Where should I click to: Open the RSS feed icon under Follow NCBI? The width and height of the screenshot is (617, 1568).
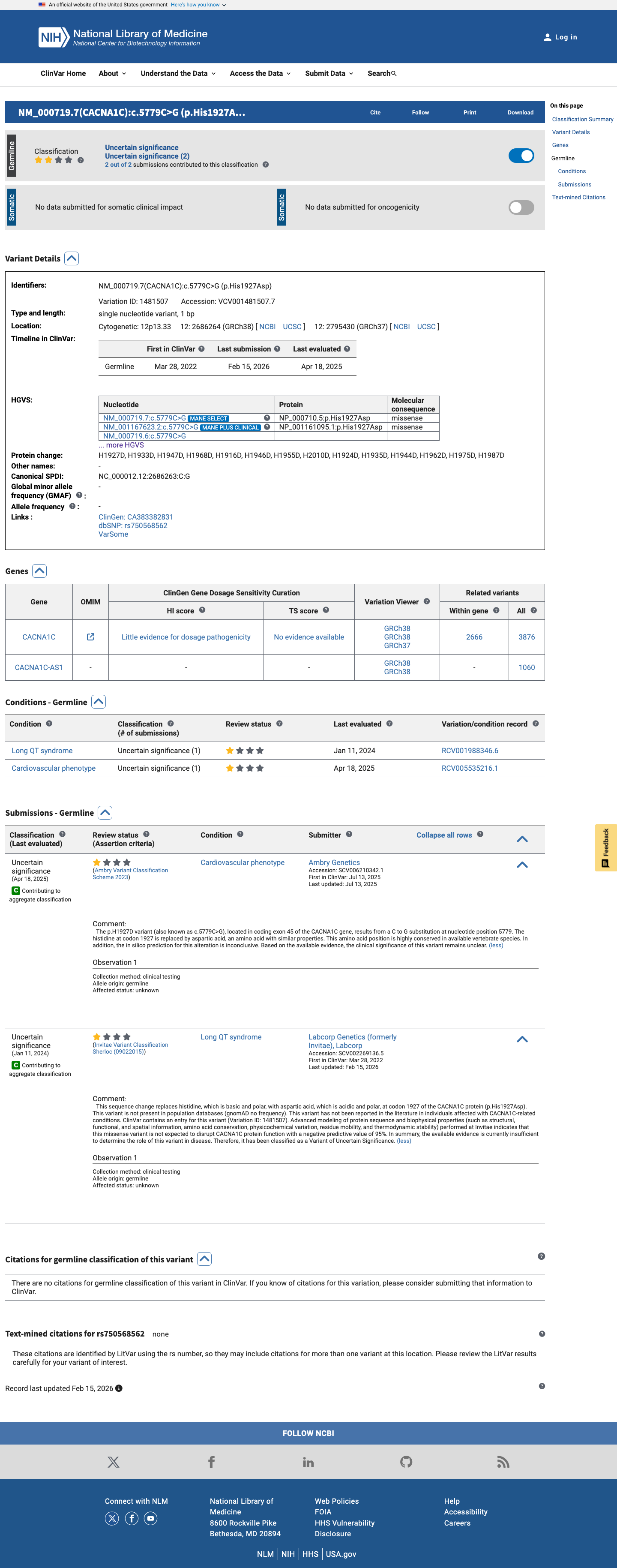click(503, 1462)
